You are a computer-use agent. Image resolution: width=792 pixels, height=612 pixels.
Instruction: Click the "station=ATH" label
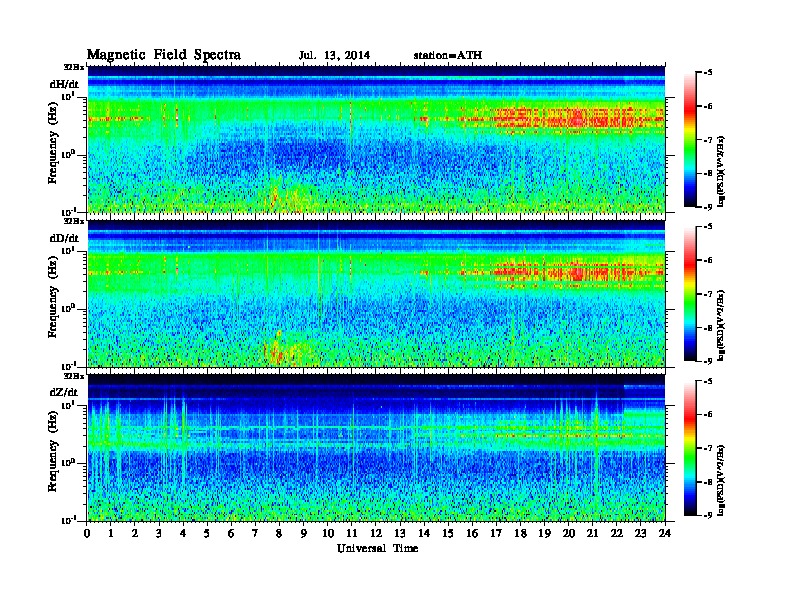click(x=448, y=56)
